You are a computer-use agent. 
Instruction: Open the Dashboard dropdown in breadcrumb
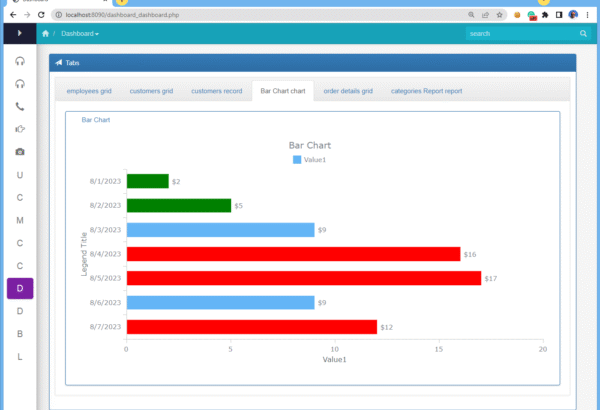pyautogui.click(x=80, y=33)
